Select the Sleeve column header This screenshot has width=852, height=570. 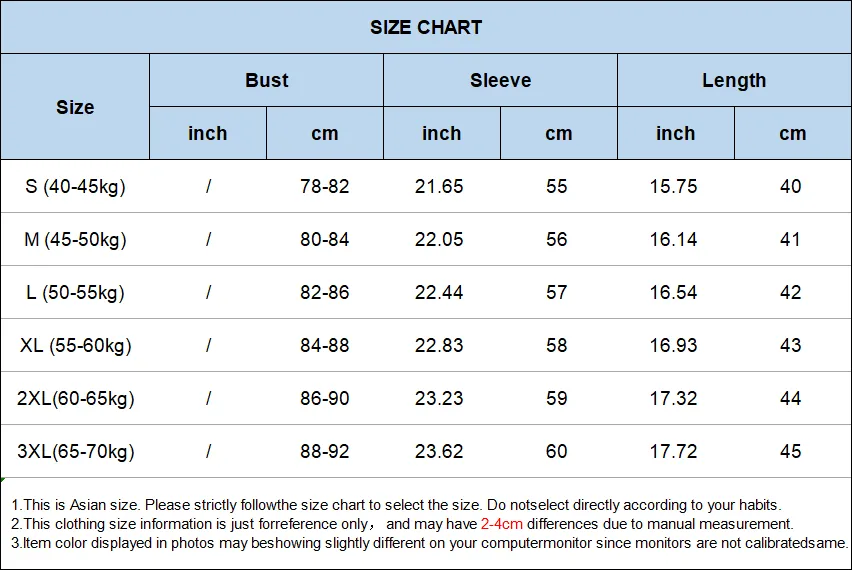point(500,80)
